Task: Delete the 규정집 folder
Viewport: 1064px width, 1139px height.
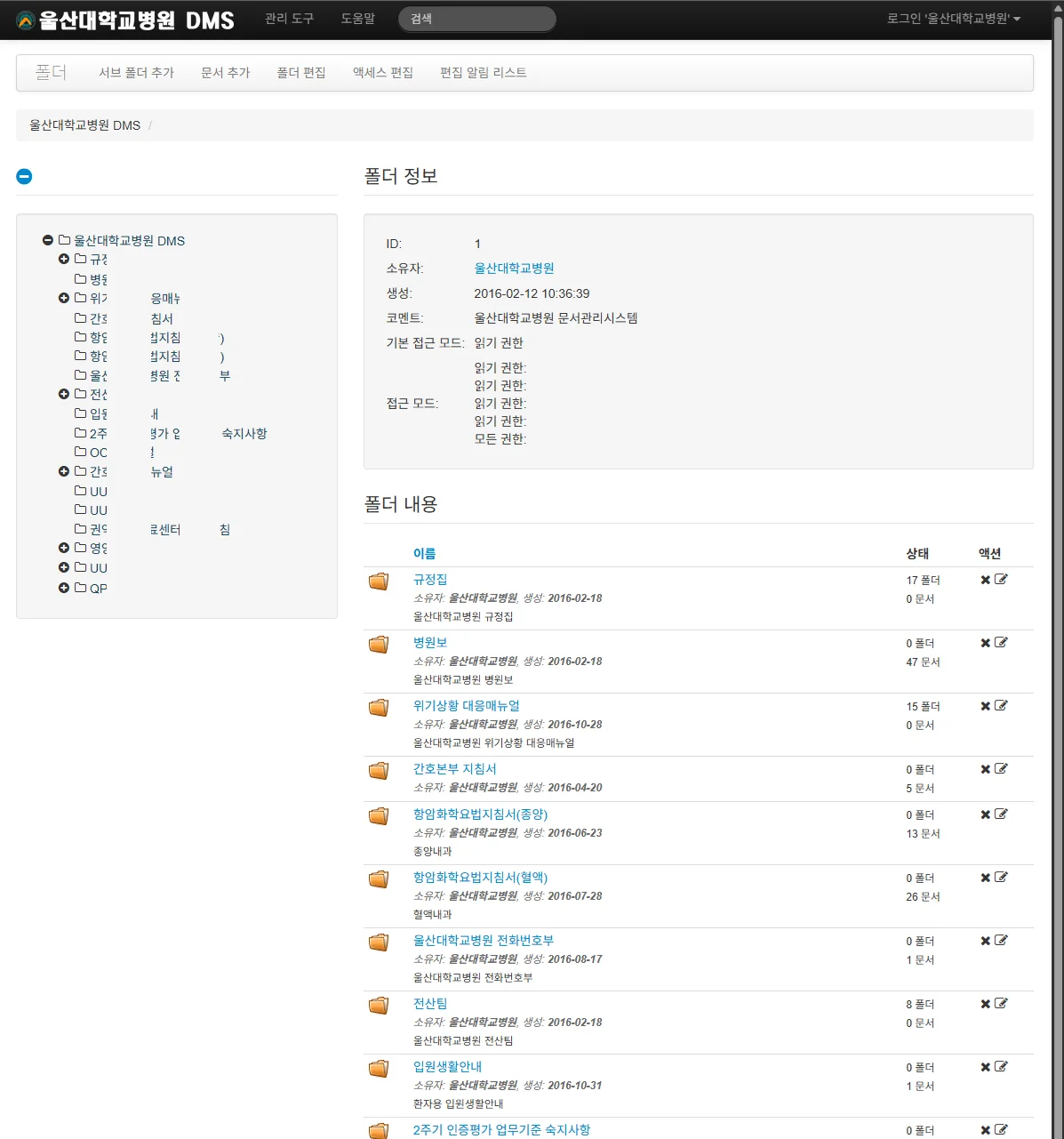Action: [x=985, y=580]
